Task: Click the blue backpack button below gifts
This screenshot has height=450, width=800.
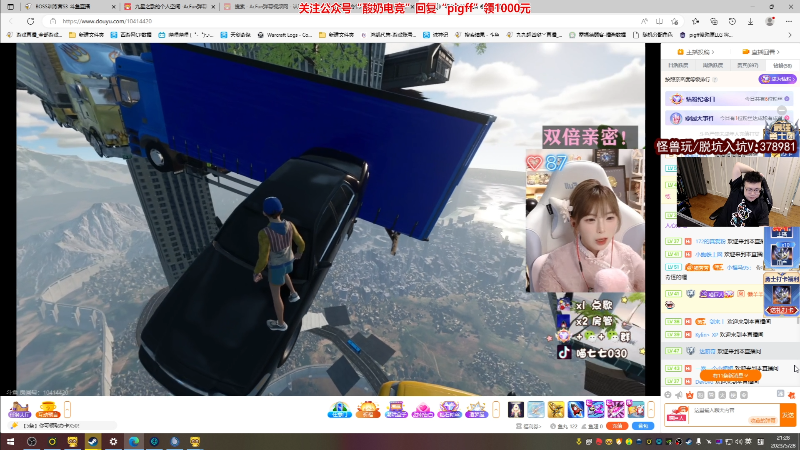Action: point(643,426)
